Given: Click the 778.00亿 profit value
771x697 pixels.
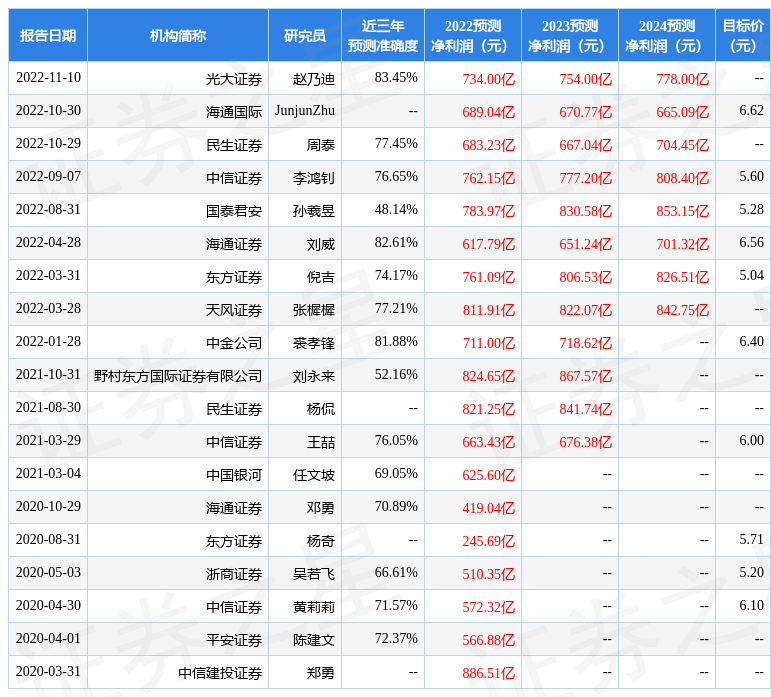Looking at the screenshot, I should pos(682,79).
